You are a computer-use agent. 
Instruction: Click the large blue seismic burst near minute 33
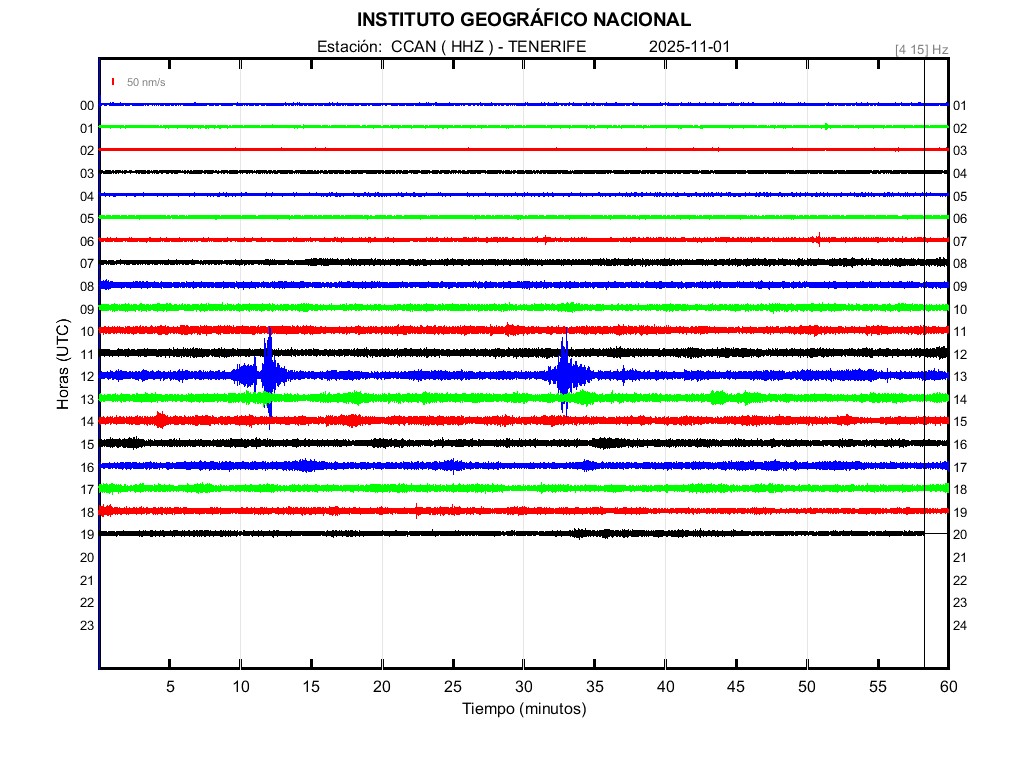[x=565, y=374]
